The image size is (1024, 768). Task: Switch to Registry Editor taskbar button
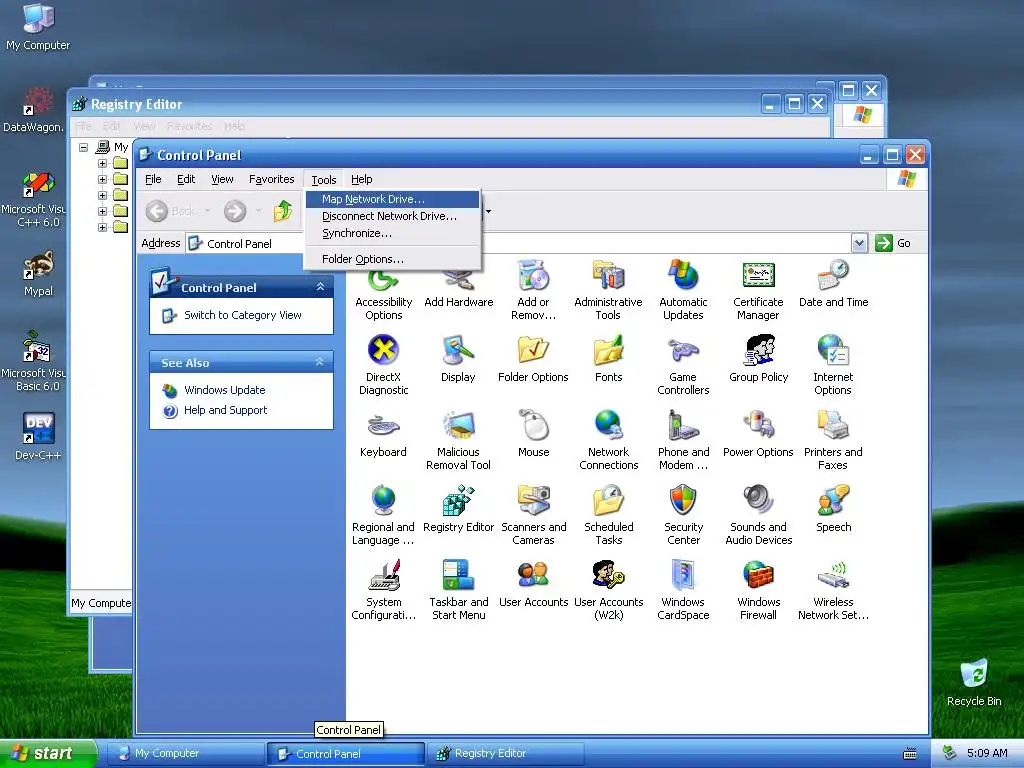point(505,754)
